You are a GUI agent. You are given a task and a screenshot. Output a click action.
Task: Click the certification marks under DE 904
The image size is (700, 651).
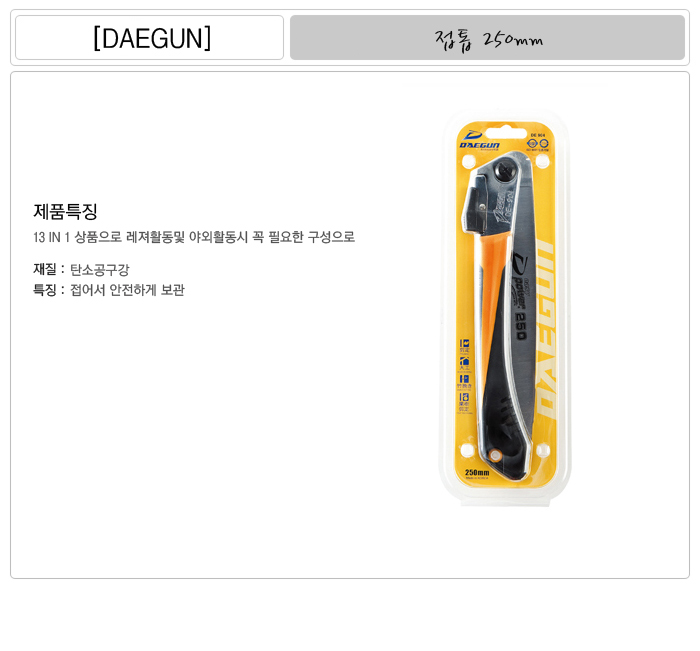538,143
